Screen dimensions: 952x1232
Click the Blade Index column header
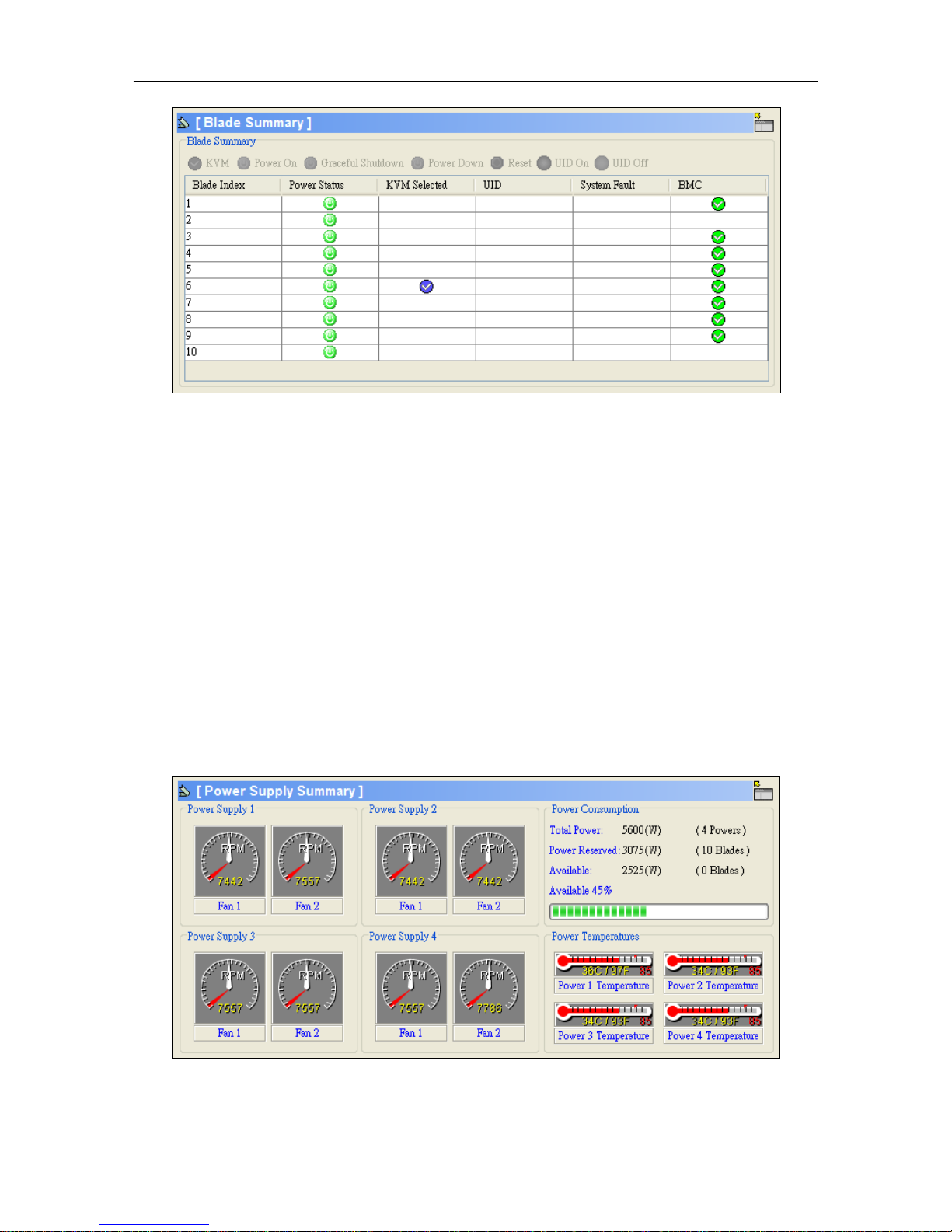(x=232, y=185)
